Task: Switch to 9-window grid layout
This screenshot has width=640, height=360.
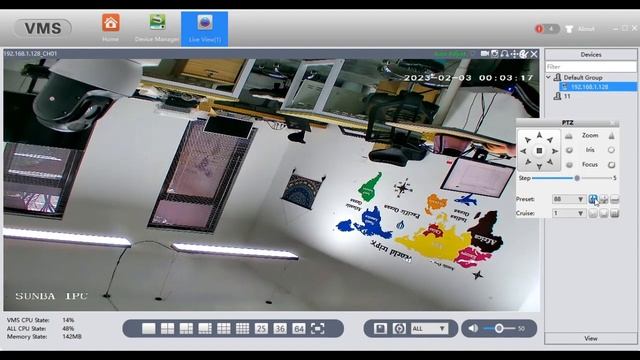Action: pos(224,329)
